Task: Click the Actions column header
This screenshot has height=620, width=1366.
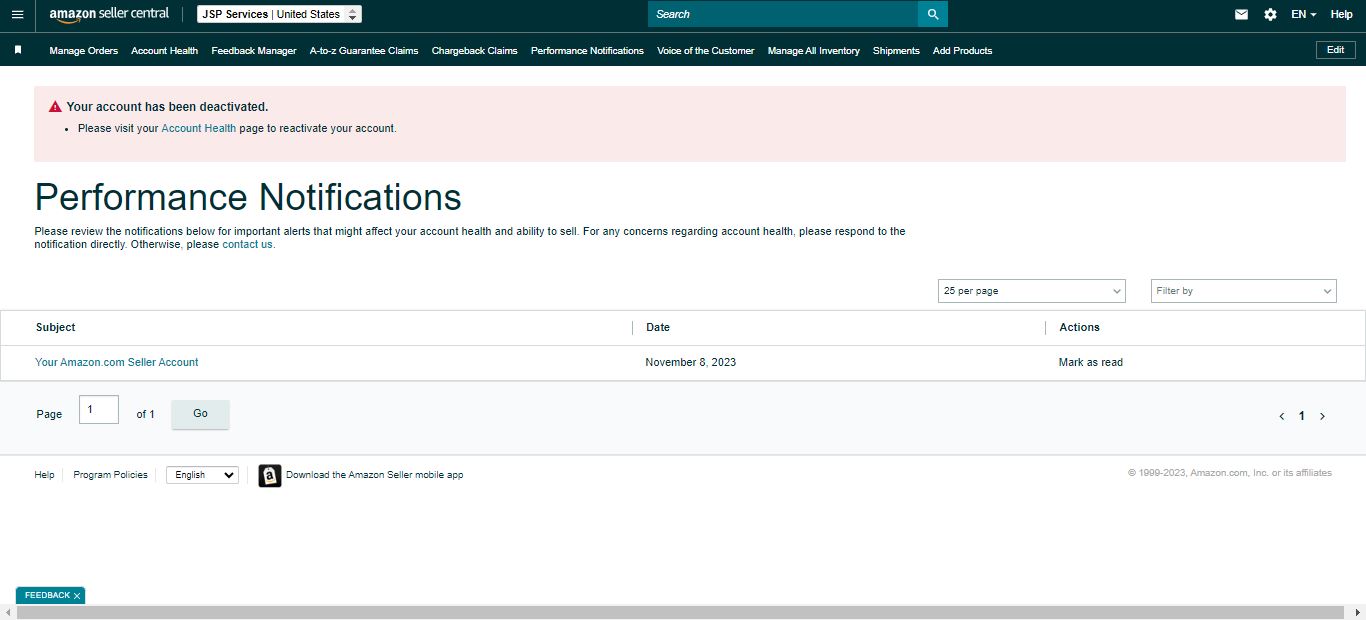Action: [1080, 327]
